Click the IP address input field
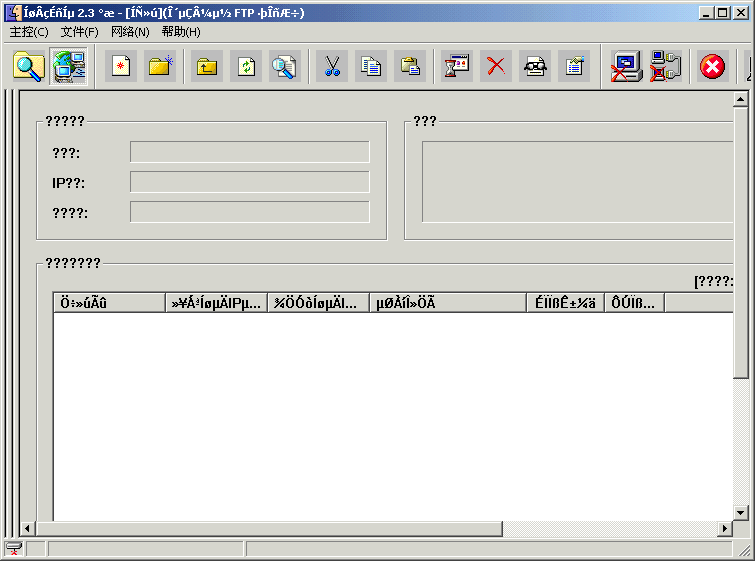The width and height of the screenshot is (755, 561). click(x=249, y=182)
